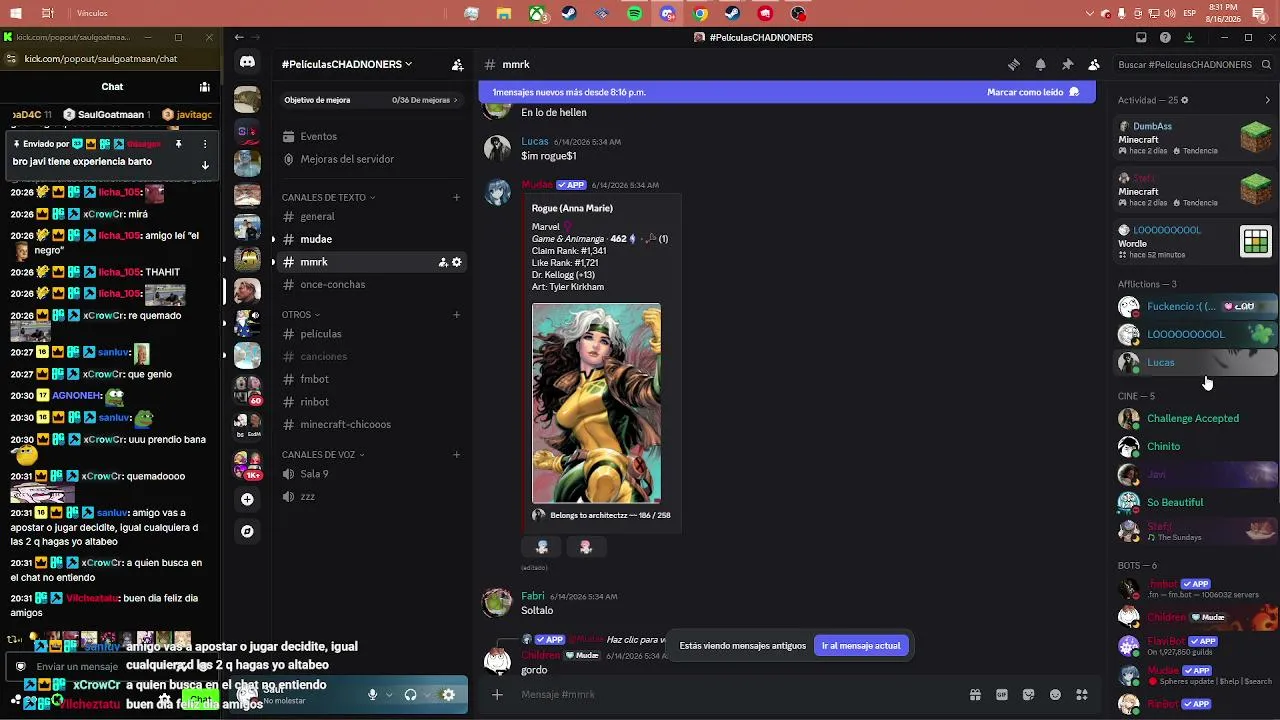
Task: Add a server with the plus button
Action: pos(247,499)
